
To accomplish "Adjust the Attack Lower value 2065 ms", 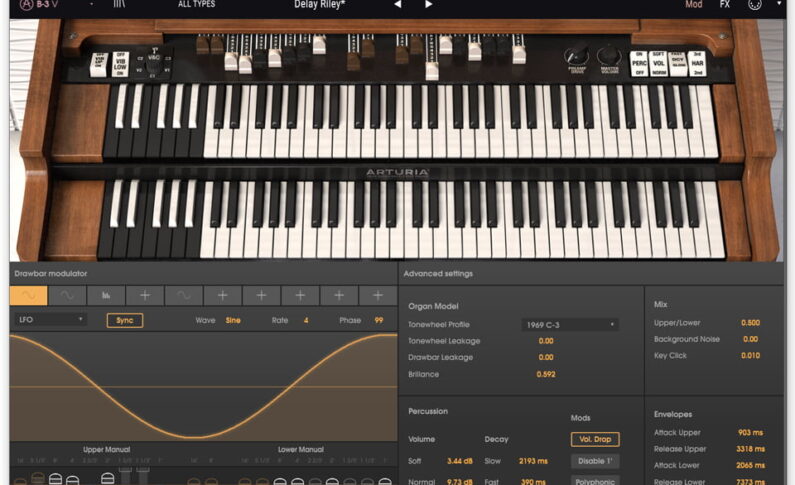I will pos(750,465).
